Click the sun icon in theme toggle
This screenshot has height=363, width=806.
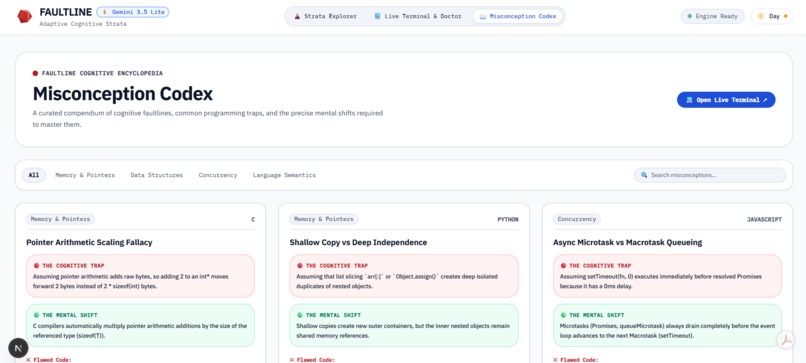(761, 16)
